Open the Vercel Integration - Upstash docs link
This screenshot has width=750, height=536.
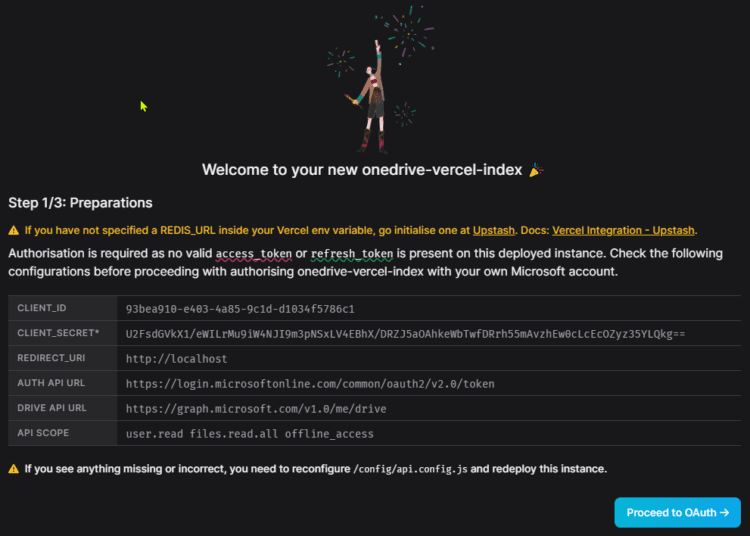coord(623,230)
